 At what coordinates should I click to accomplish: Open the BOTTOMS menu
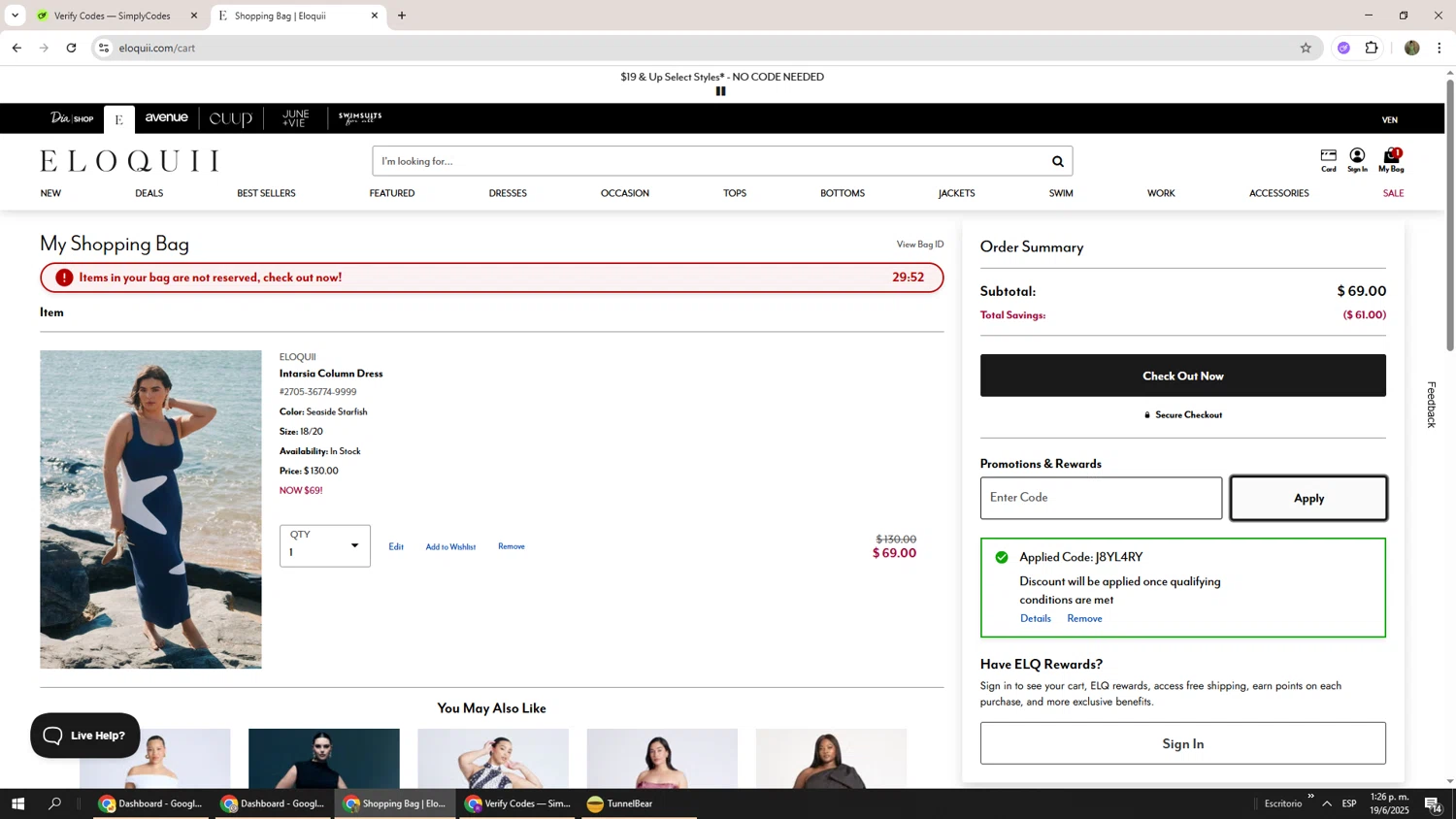pyautogui.click(x=843, y=193)
